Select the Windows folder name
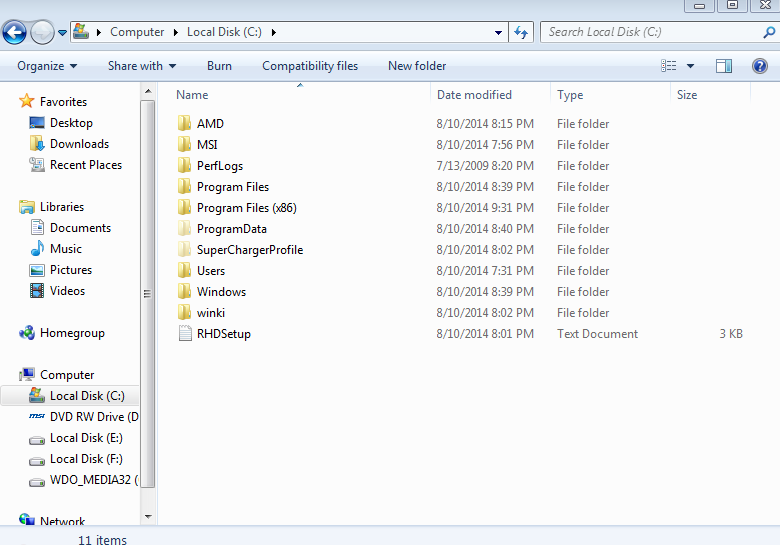The width and height of the screenshot is (780, 545). click(x=221, y=291)
